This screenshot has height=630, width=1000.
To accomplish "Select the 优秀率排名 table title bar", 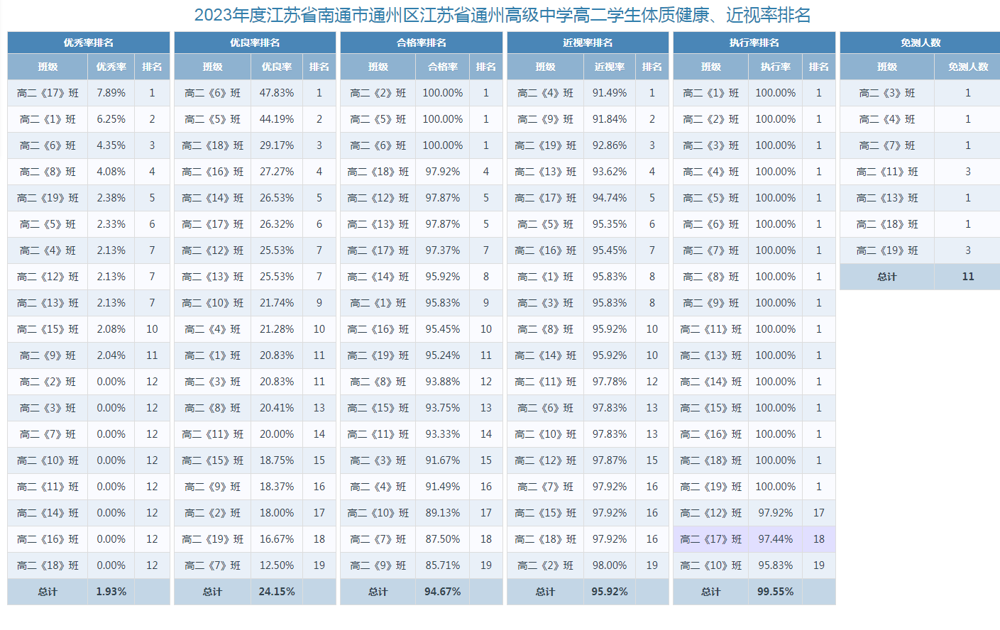I will (88, 43).
